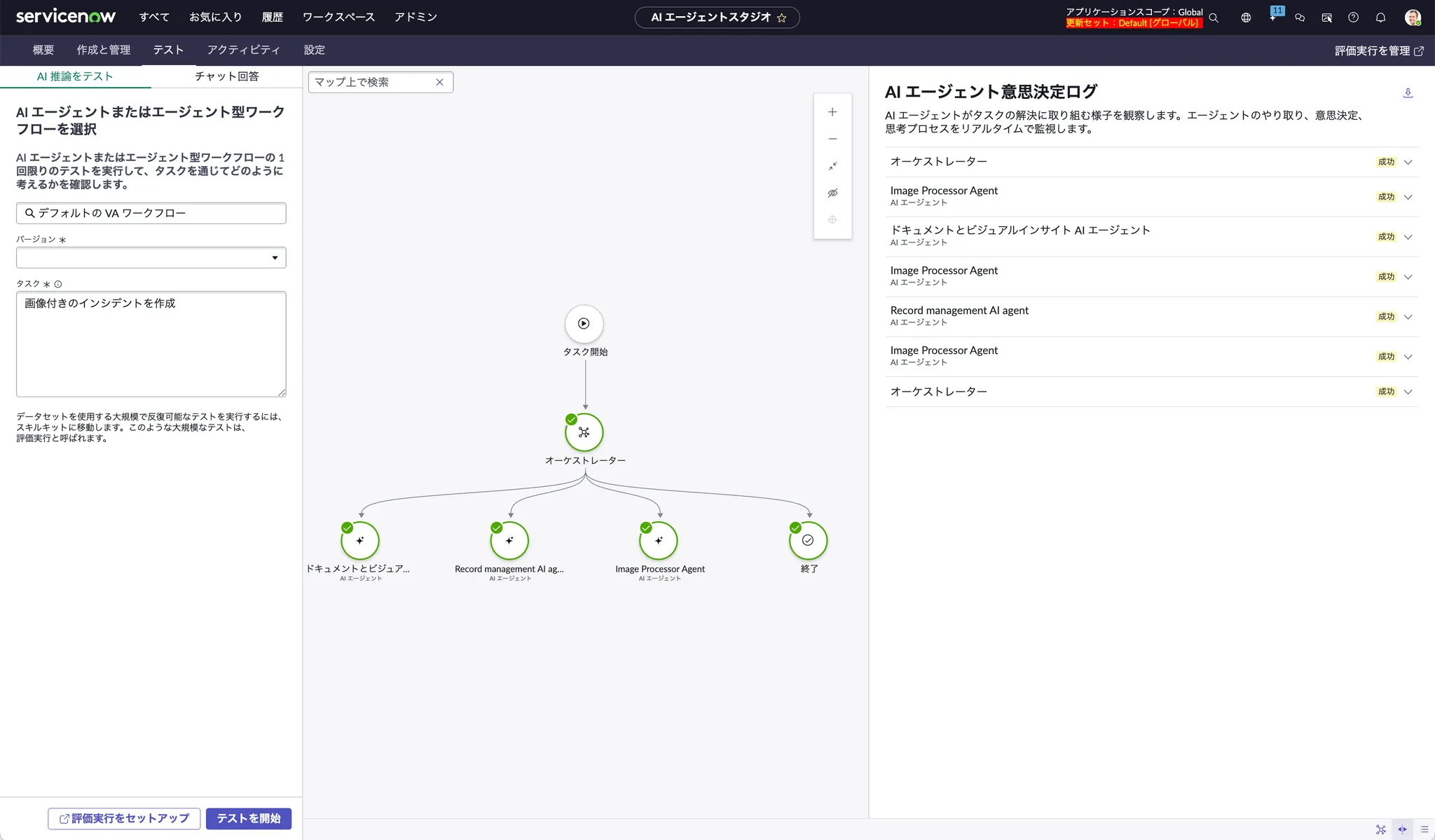This screenshot has width=1435, height=840.
Task: Click the タスク開始 play node
Action: (584, 324)
